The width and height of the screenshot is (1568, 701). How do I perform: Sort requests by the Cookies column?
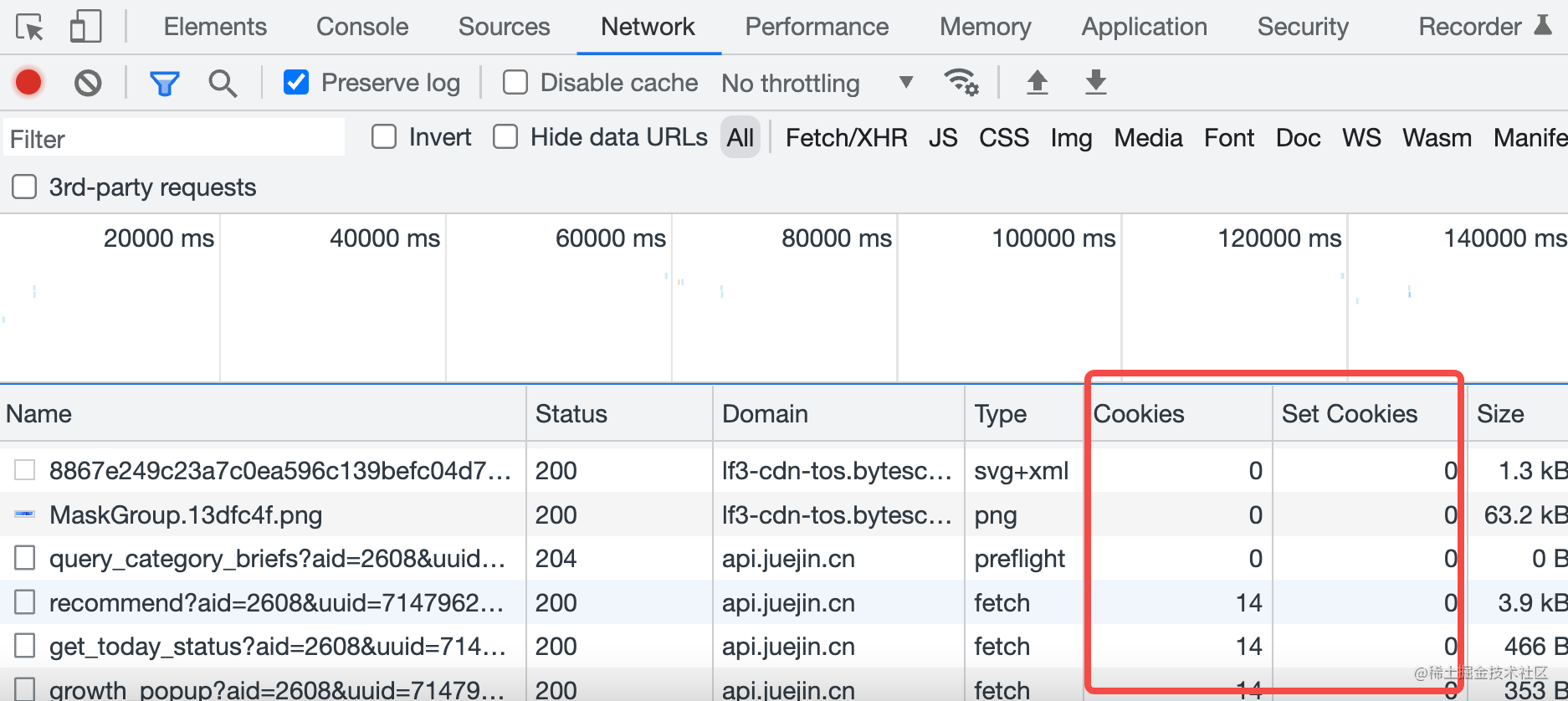click(x=1139, y=414)
